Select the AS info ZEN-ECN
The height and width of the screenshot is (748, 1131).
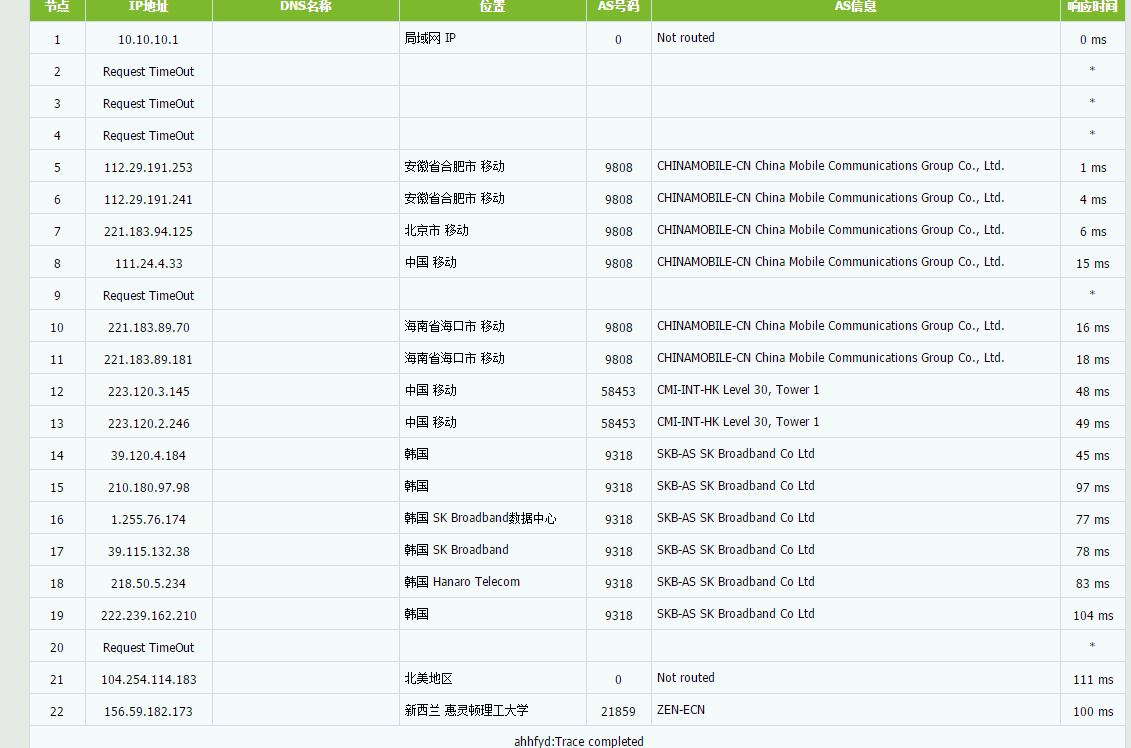click(681, 710)
